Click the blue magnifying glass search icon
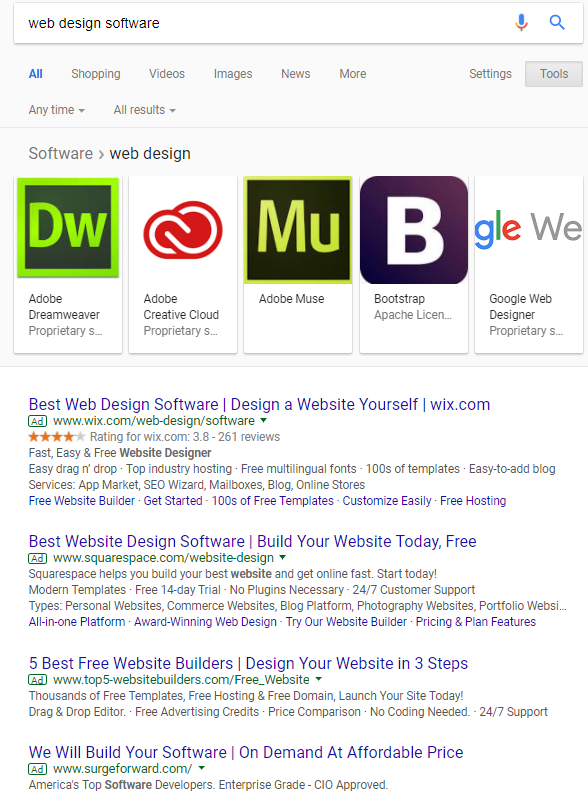The width and height of the screenshot is (588, 801). pyautogui.click(x=557, y=22)
